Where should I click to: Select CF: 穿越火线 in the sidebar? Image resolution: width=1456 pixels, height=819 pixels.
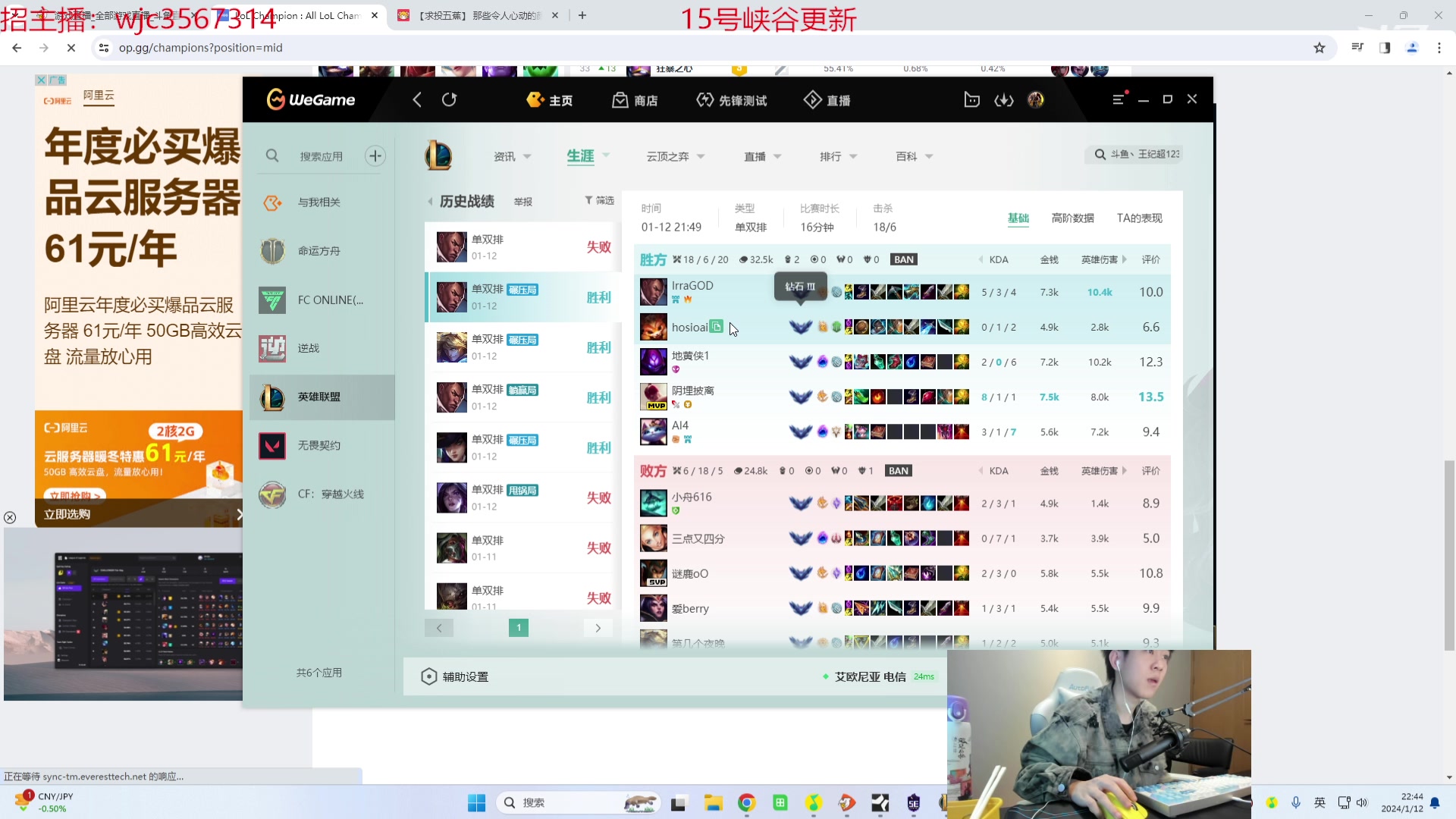(322, 494)
